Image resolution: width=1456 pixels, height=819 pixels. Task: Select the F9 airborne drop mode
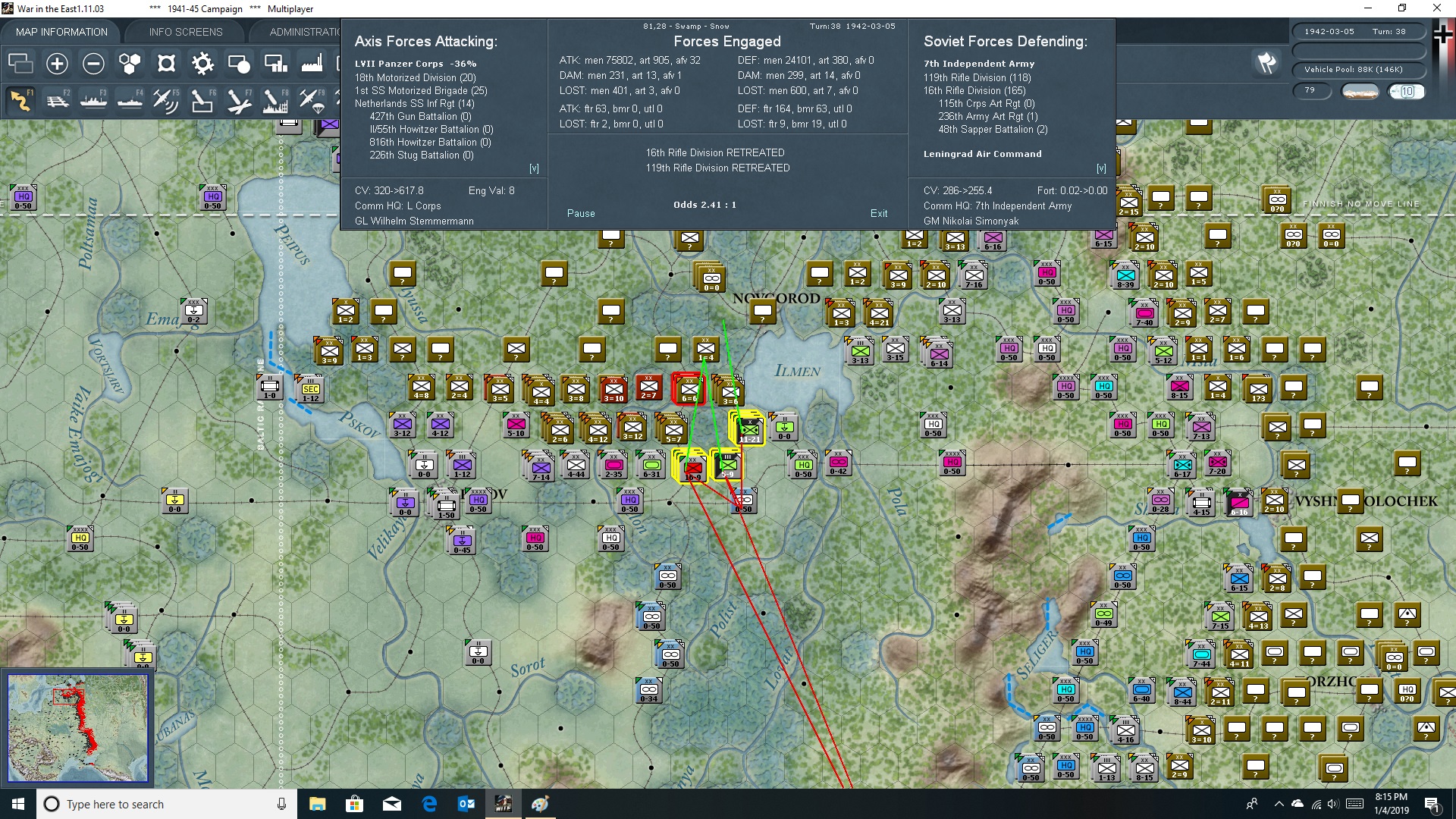click(312, 99)
